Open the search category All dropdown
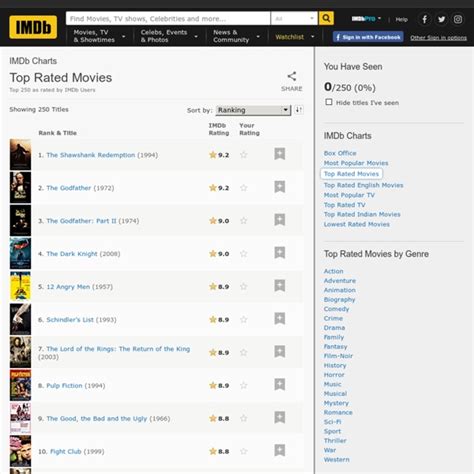This screenshot has height=474, width=474. click(294, 18)
